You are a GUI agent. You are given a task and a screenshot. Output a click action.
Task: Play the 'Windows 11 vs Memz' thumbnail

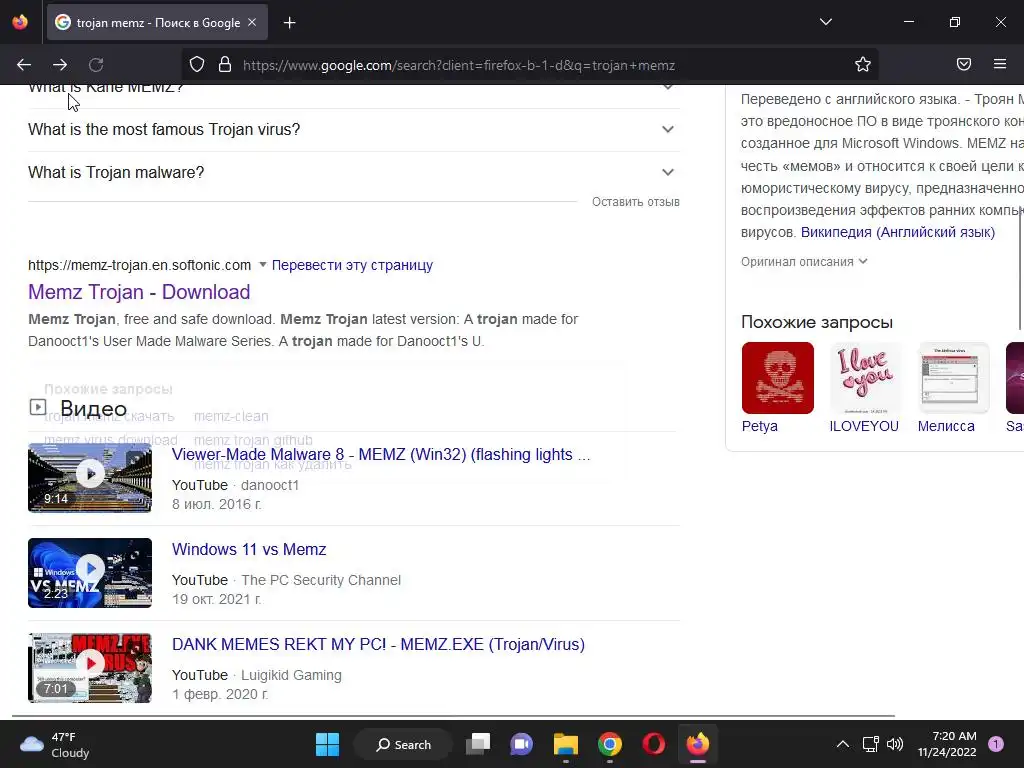click(90, 573)
